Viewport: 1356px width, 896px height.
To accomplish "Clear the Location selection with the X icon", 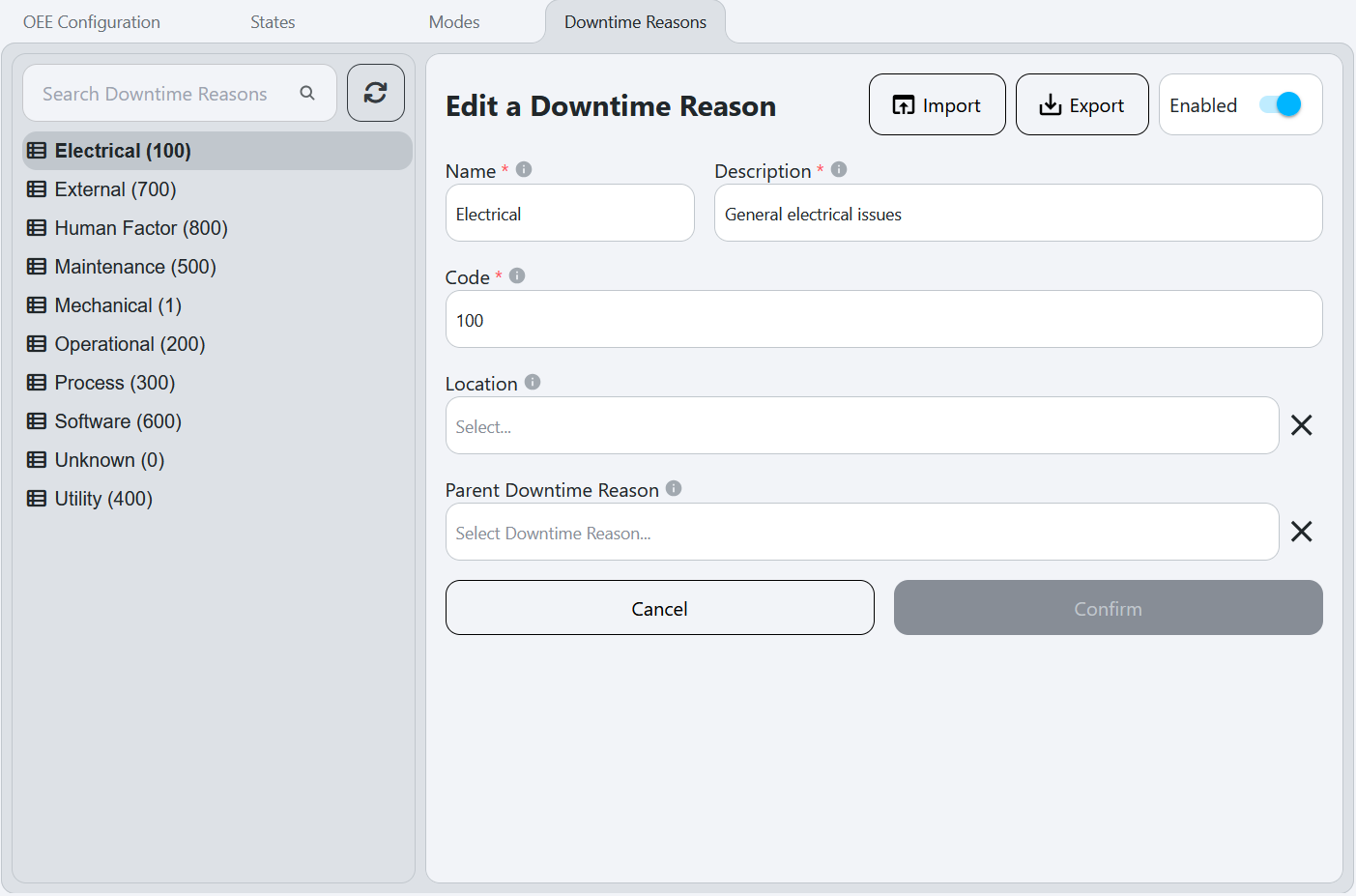I will point(1301,425).
